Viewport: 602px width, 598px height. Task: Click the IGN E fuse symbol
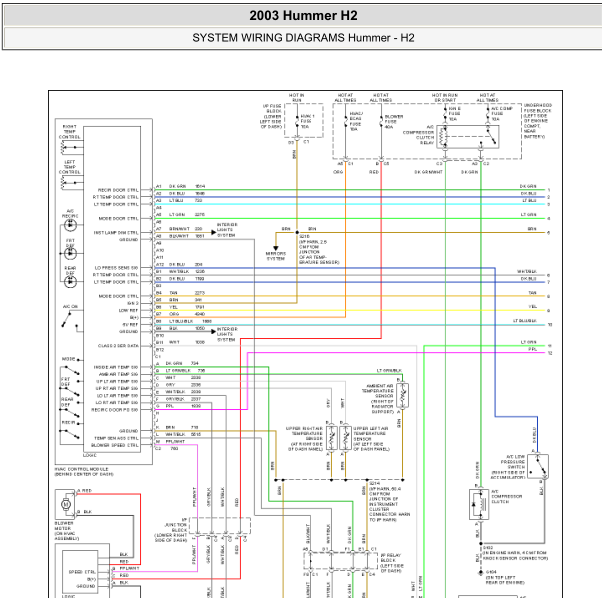point(445,114)
